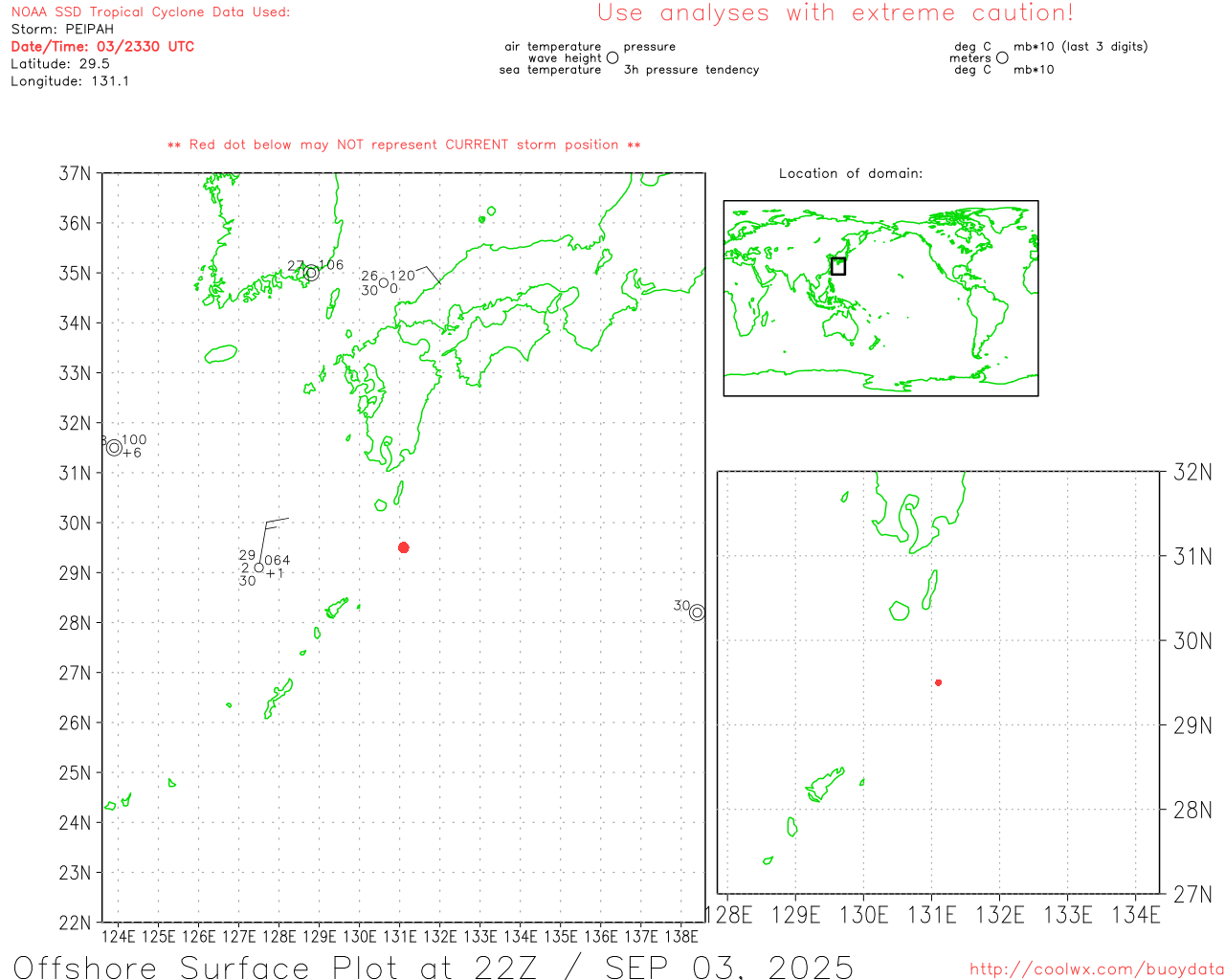Viewport: 1225px width, 980px height.
Task: Click the 134E label on inset map
Action: (x=1136, y=915)
